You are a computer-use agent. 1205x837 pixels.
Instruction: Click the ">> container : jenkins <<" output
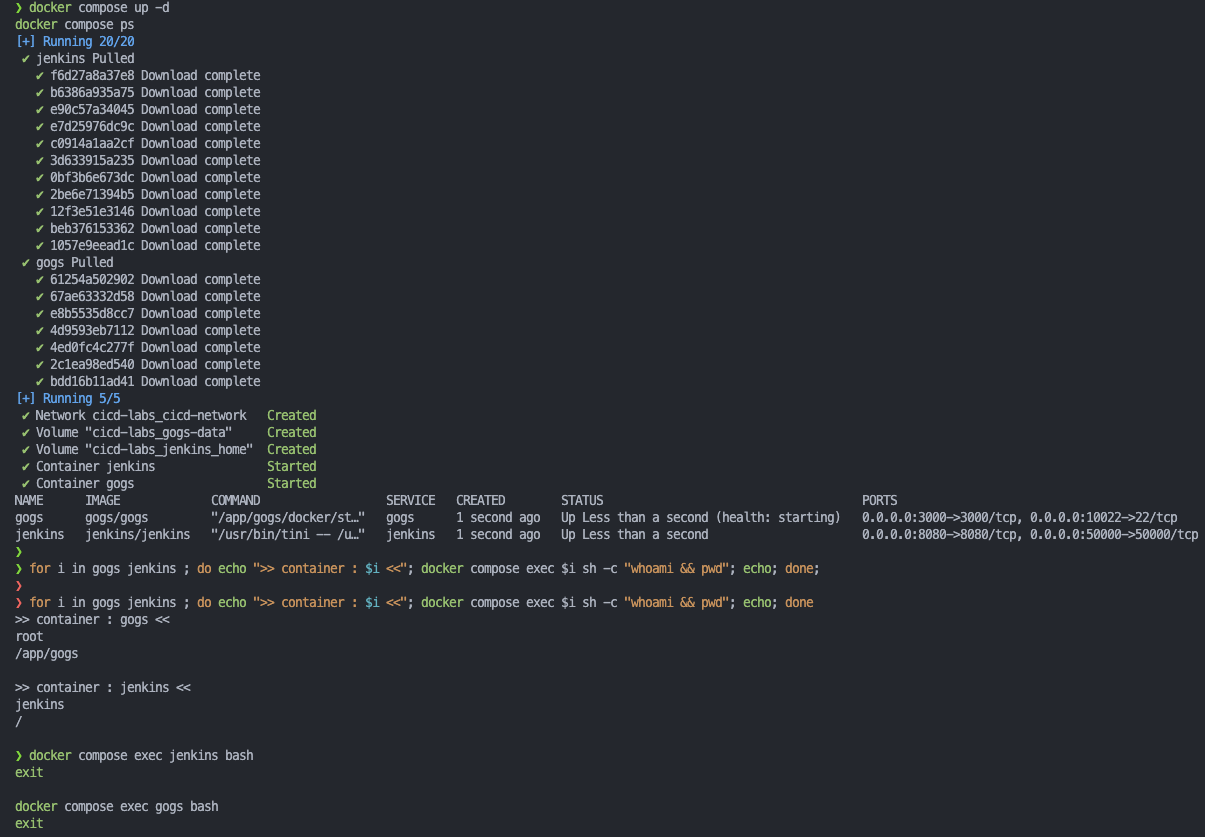pyautogui.click(x=103, y=687)
